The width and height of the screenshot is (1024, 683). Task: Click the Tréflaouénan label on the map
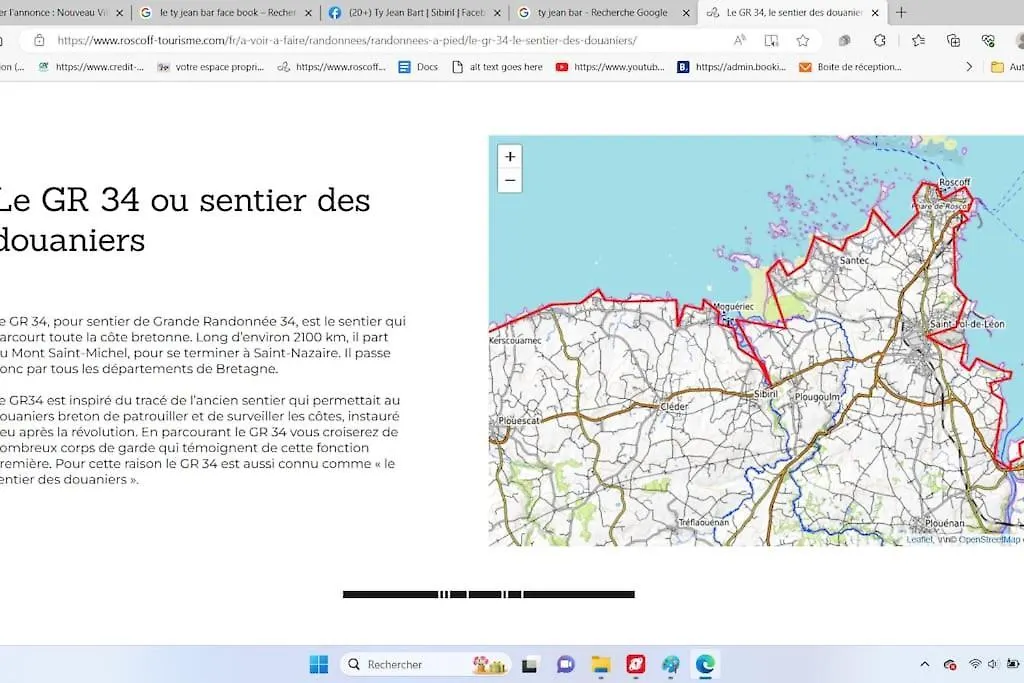click(x=704, y=522)
